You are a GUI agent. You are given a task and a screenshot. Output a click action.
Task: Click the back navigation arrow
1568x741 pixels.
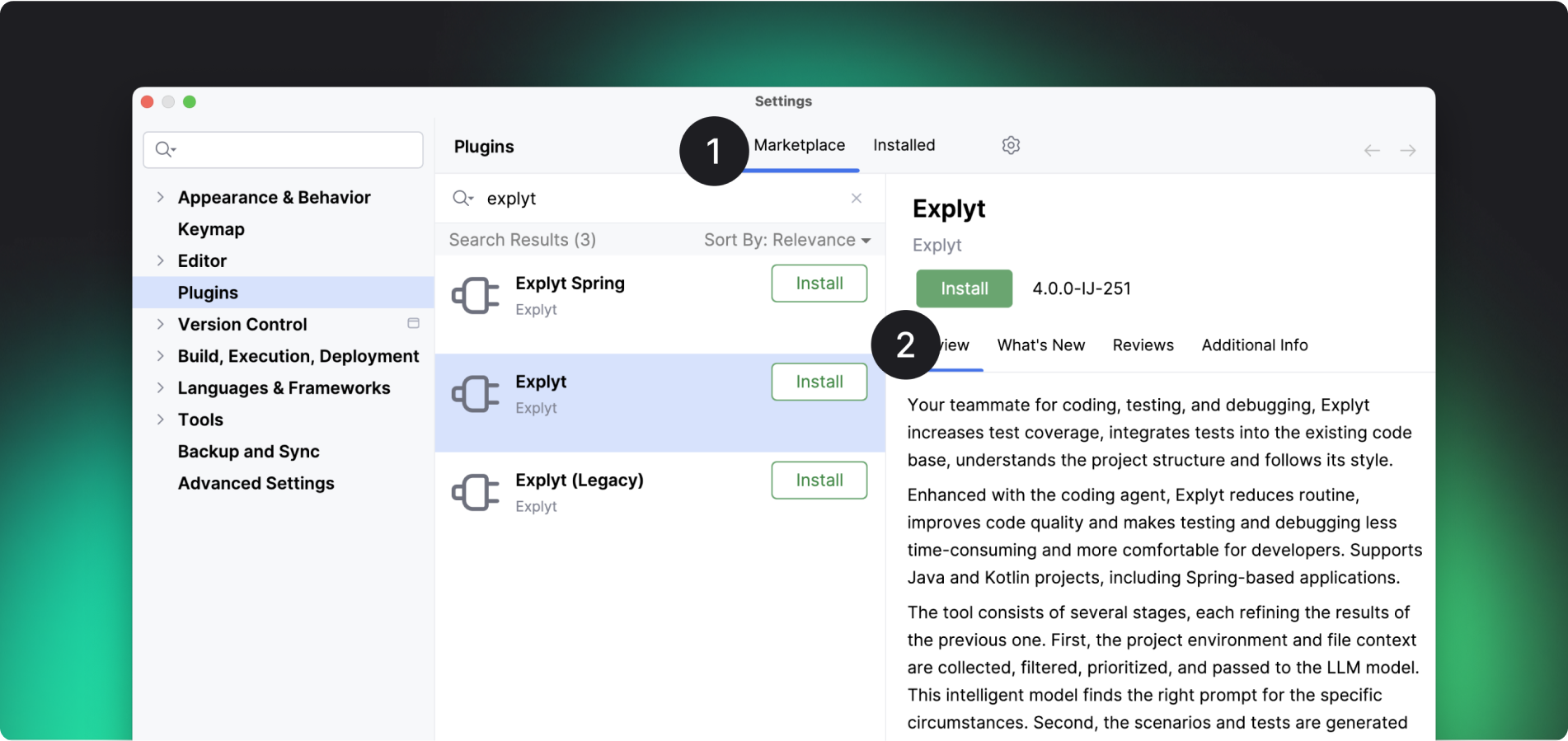point(1372,151)
